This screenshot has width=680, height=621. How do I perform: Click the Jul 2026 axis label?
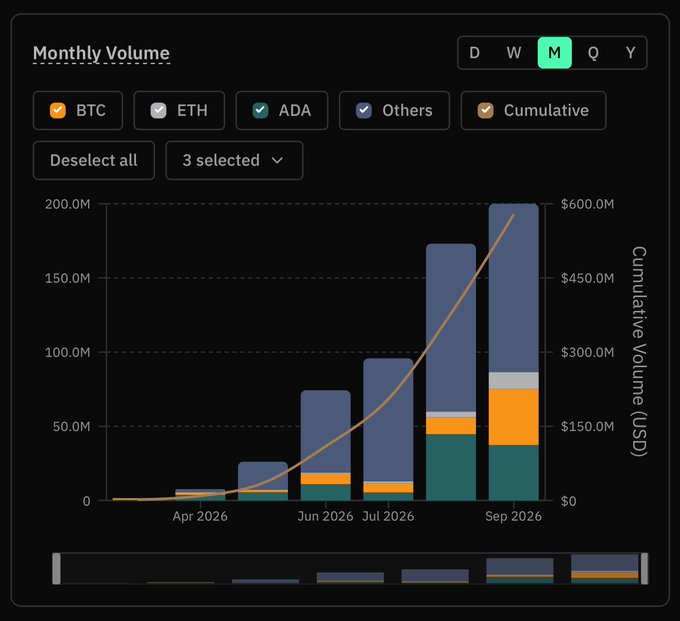pos(388,516)
